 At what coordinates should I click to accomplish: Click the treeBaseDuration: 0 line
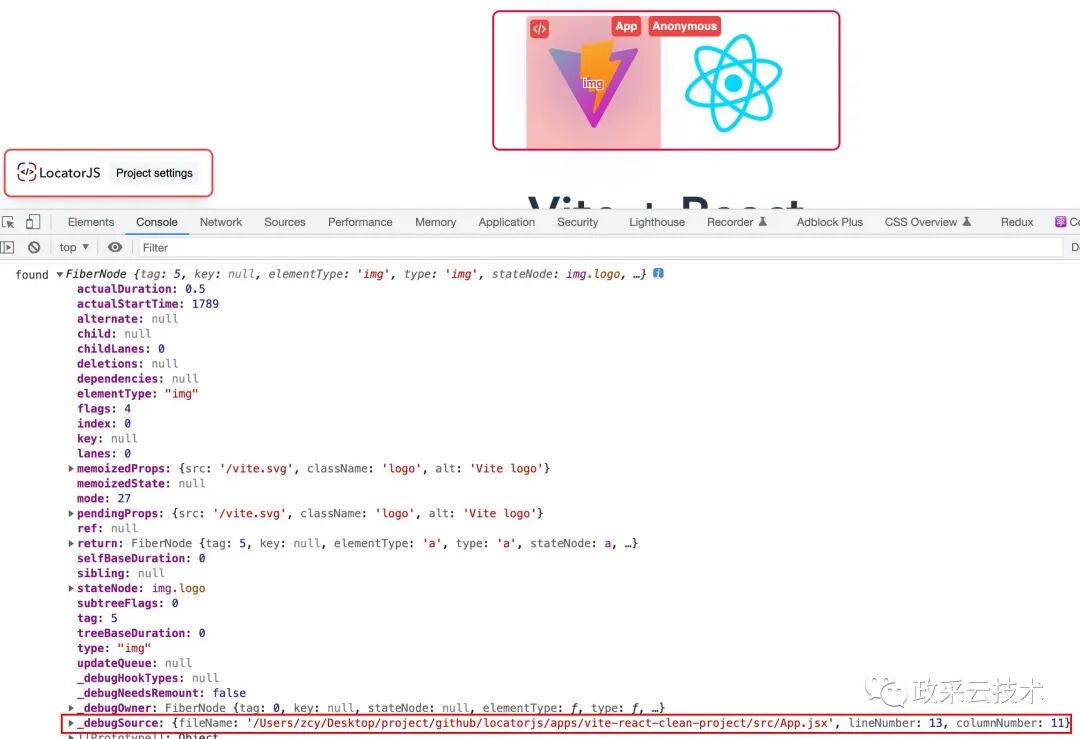[x=141, y=633]
